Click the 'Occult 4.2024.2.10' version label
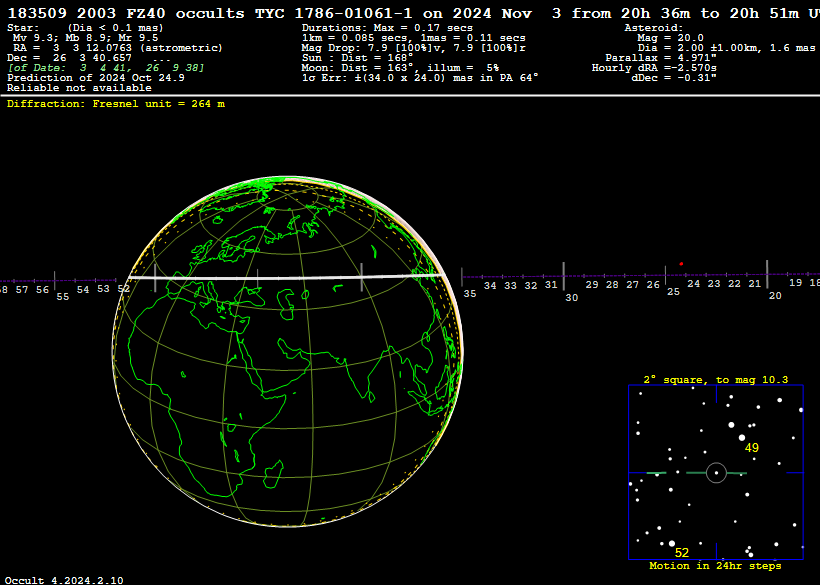Viewport: 820px width, 585px height. point(64,580)
